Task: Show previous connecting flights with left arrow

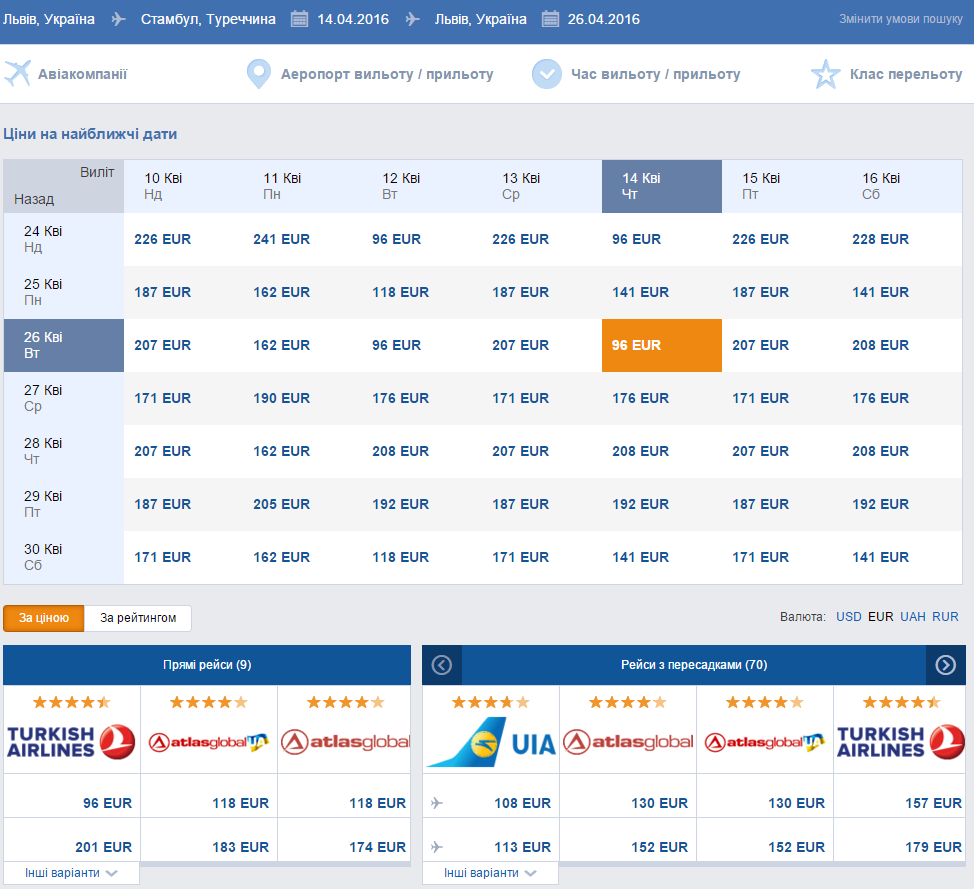Action: pos(442,665)
